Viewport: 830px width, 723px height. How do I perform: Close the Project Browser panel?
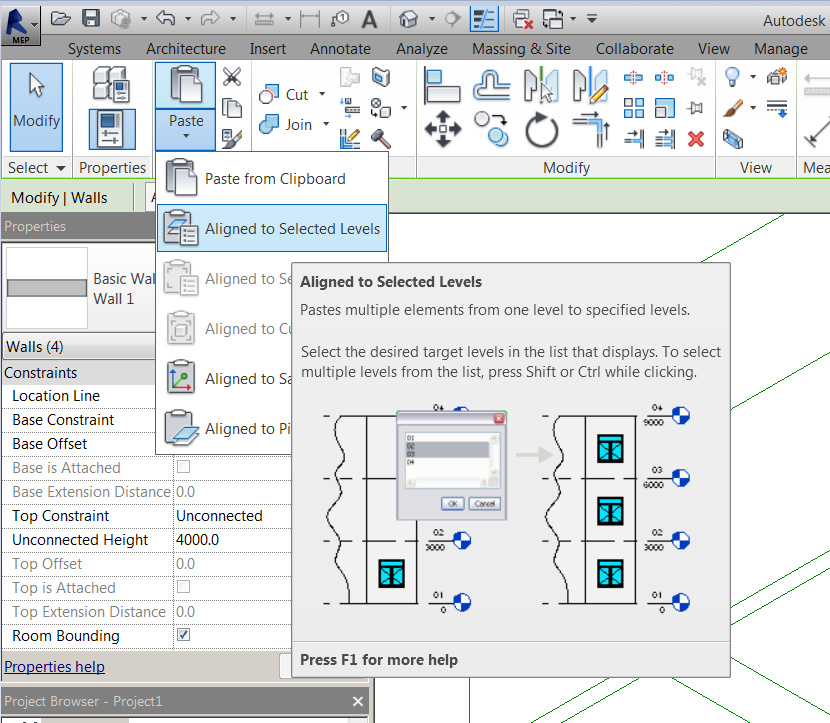click(x=358, y=701)
